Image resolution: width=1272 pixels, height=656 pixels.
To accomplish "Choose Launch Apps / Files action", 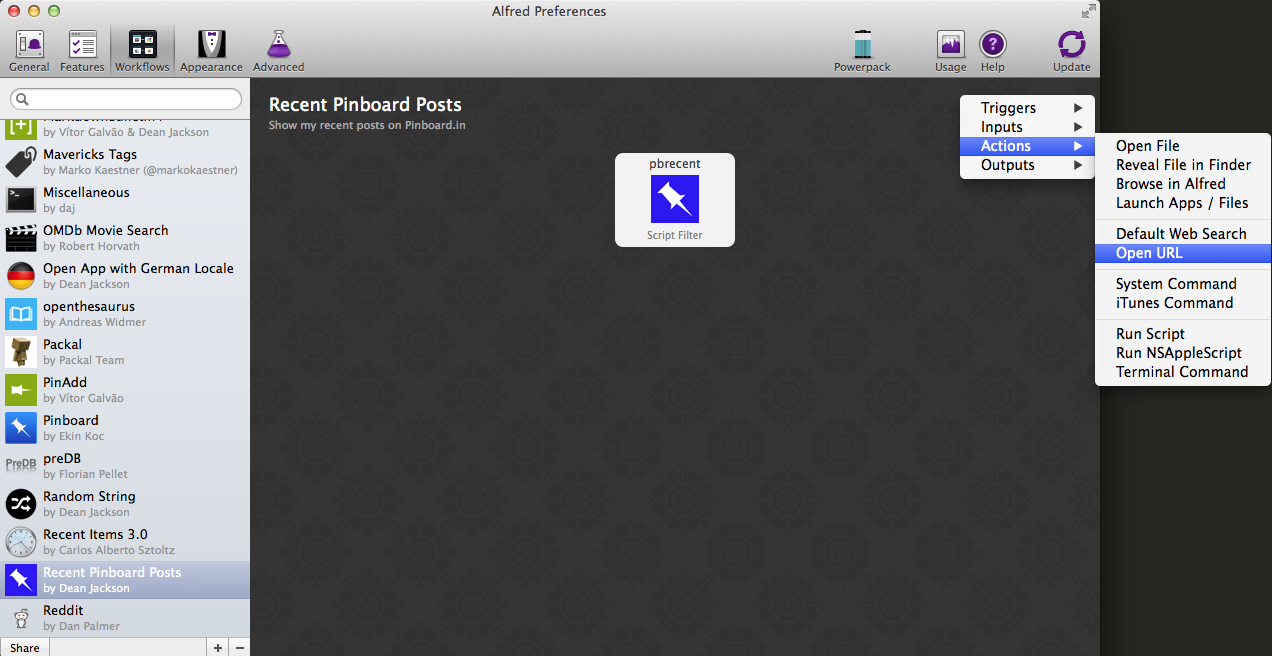I will [1183, 203].
